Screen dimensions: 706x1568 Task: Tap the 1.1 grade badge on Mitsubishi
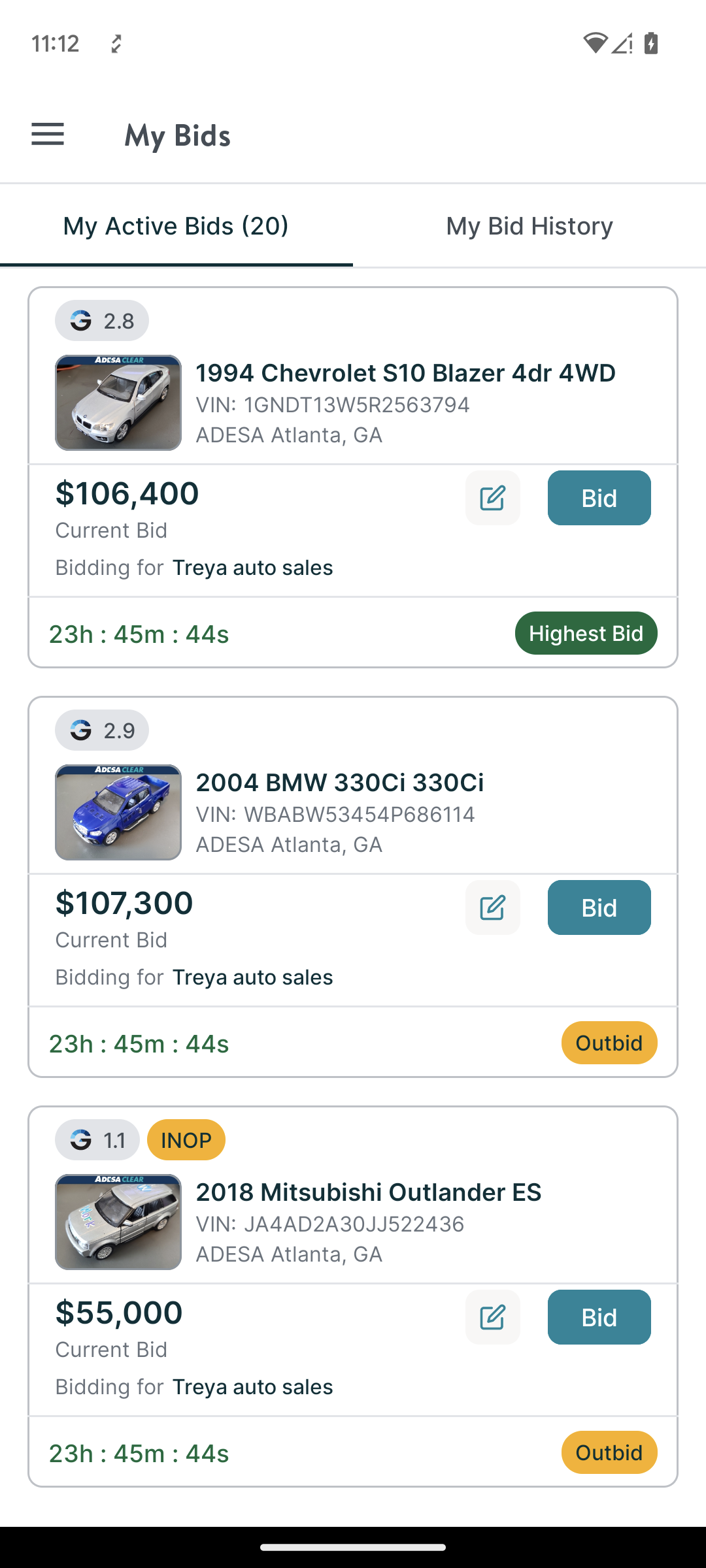[97, 1140]
